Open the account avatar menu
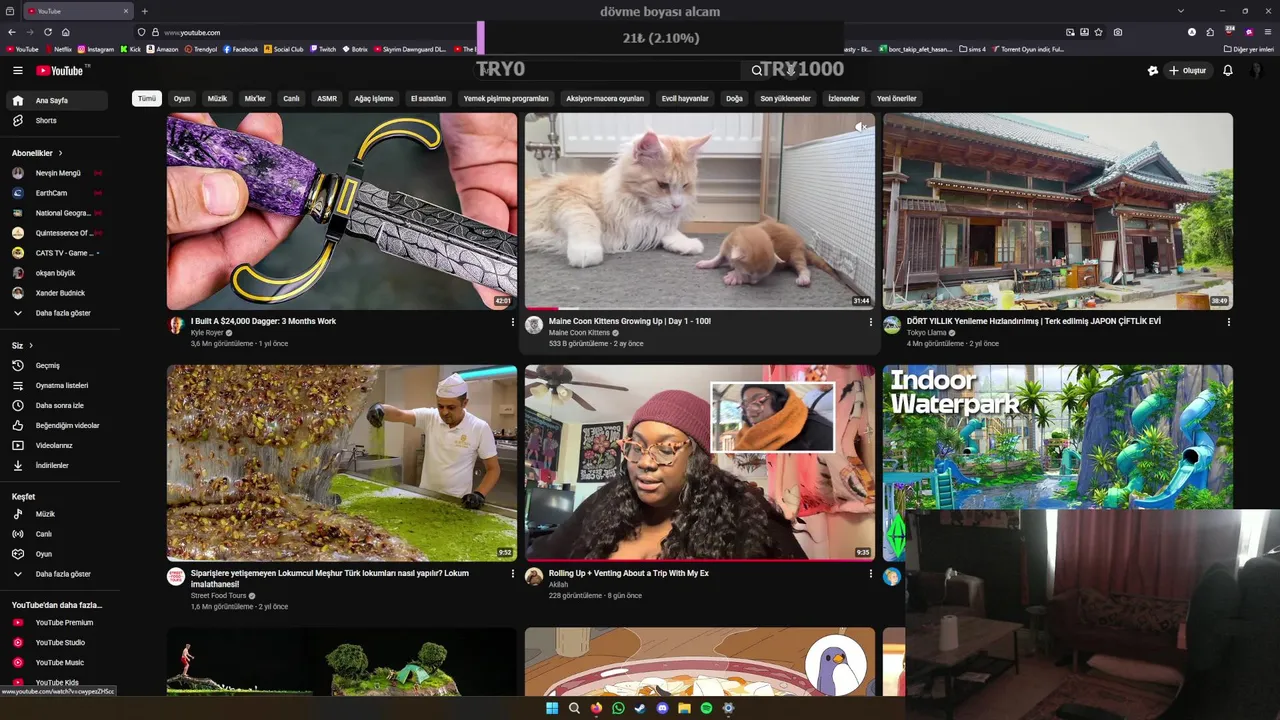Viewport: 1280px width, 720px height. point(1257,70)
